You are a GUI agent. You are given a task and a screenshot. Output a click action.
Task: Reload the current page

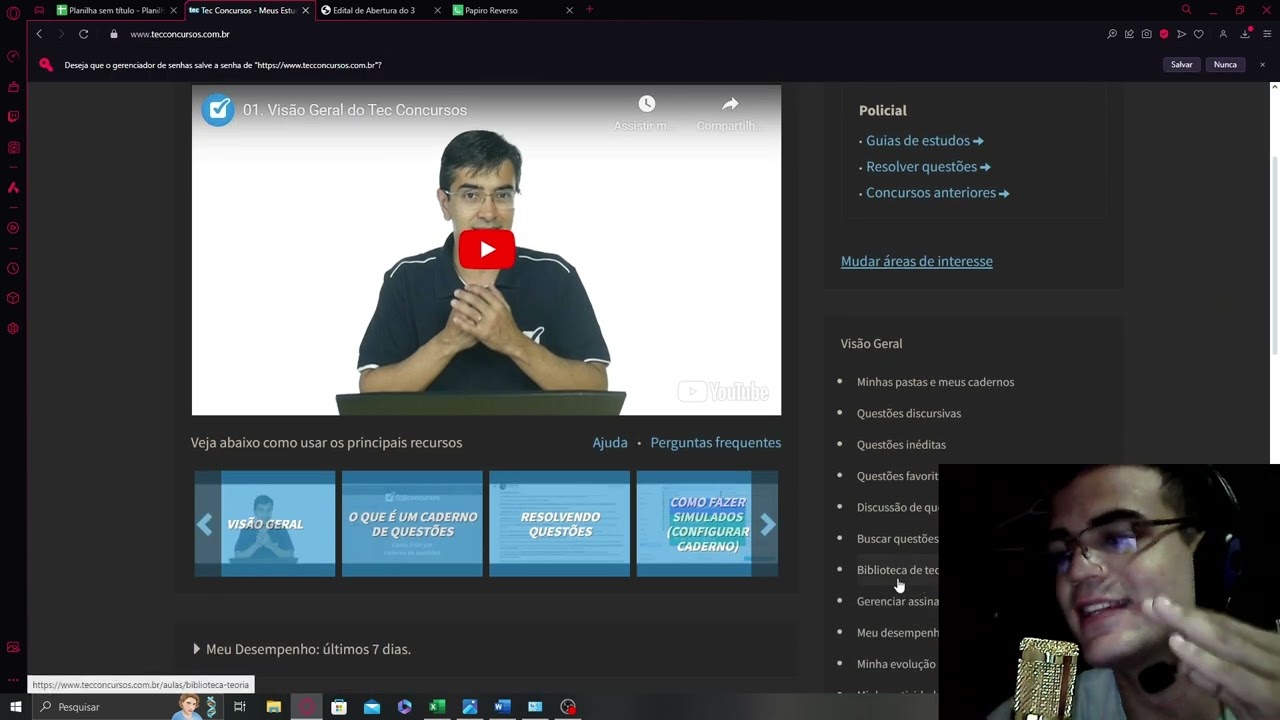[x=84, y=34]
